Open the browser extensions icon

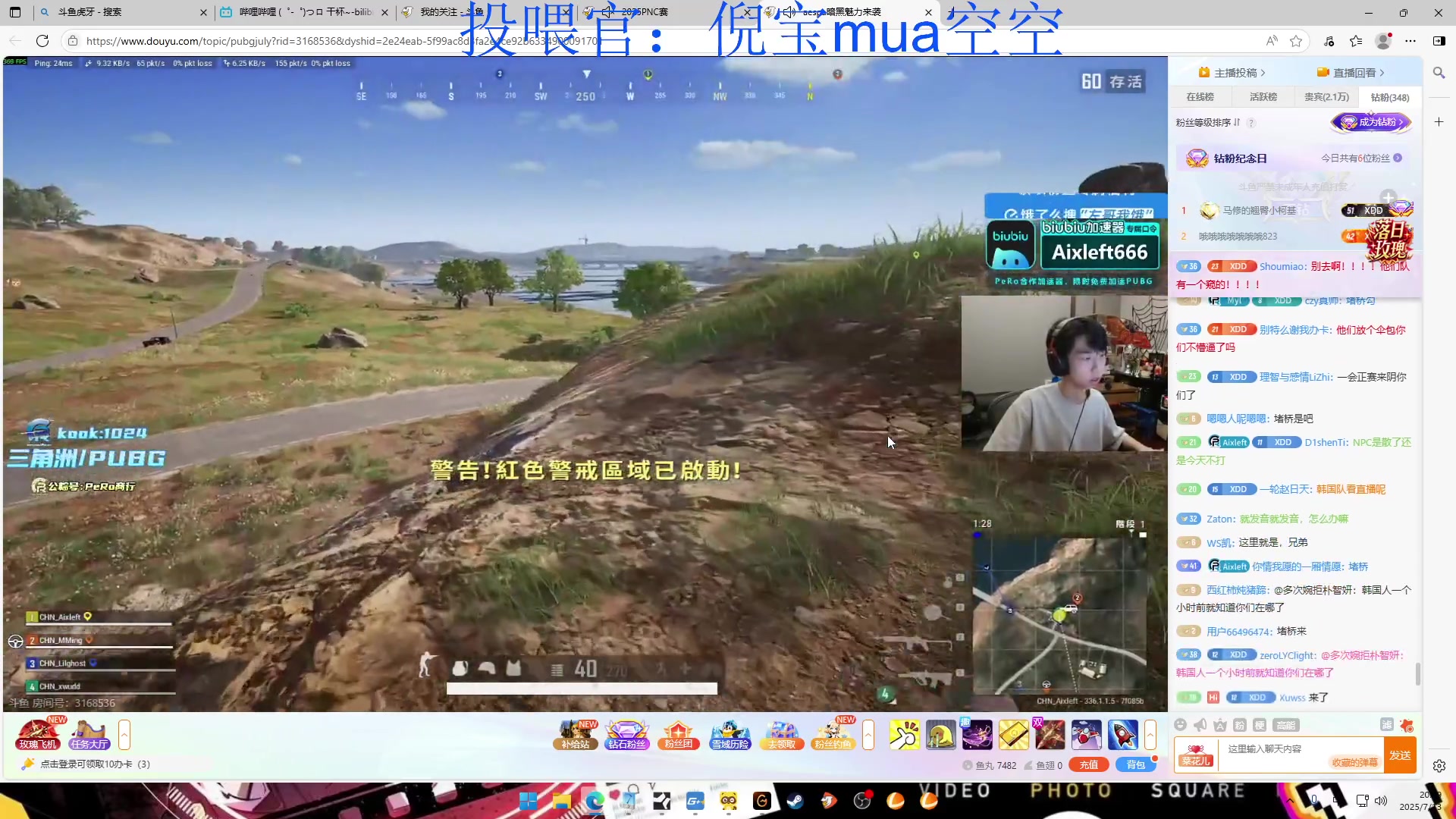(x=1329, y=41)
